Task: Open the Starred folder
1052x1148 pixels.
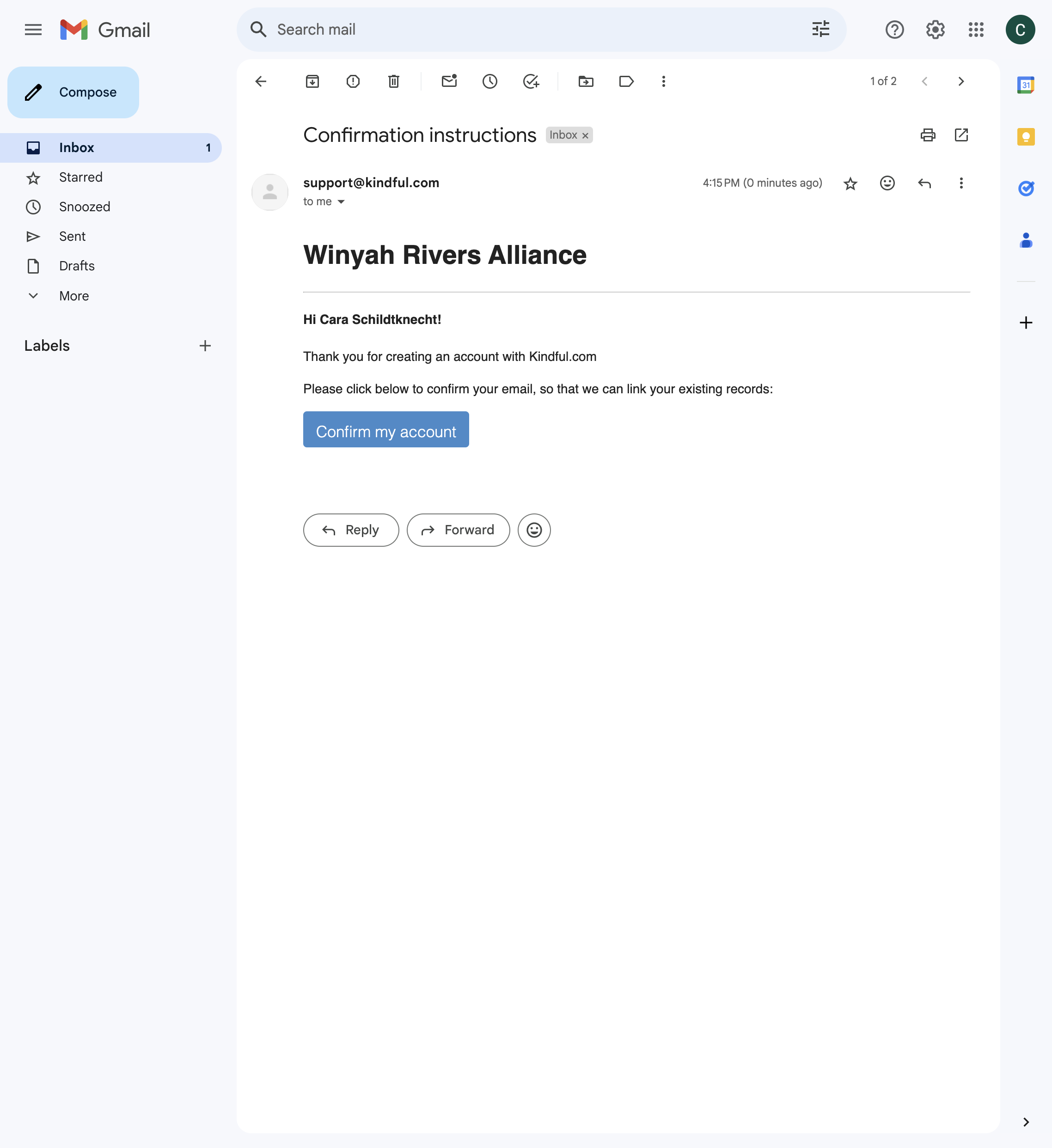Action: click(x=111, y=177)
